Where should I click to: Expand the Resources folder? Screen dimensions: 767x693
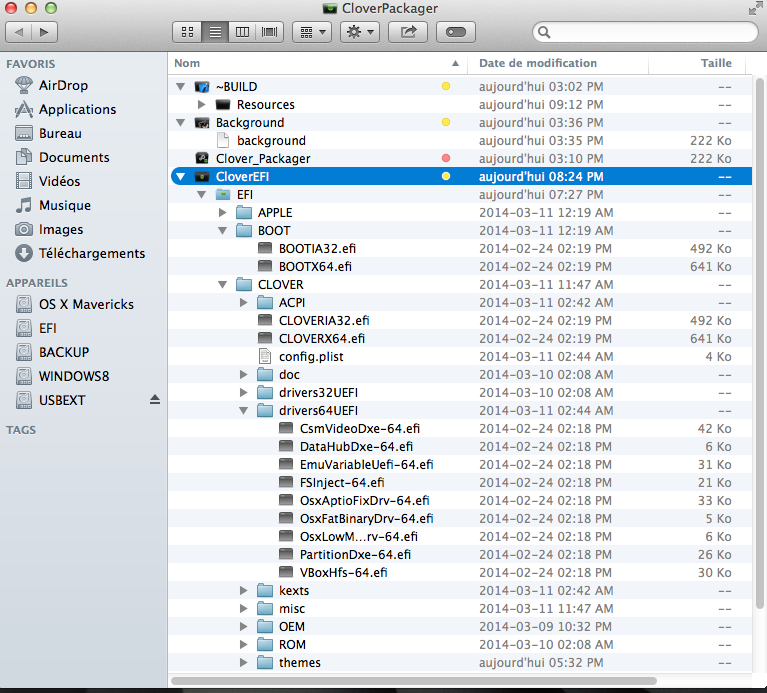[202, 105]
